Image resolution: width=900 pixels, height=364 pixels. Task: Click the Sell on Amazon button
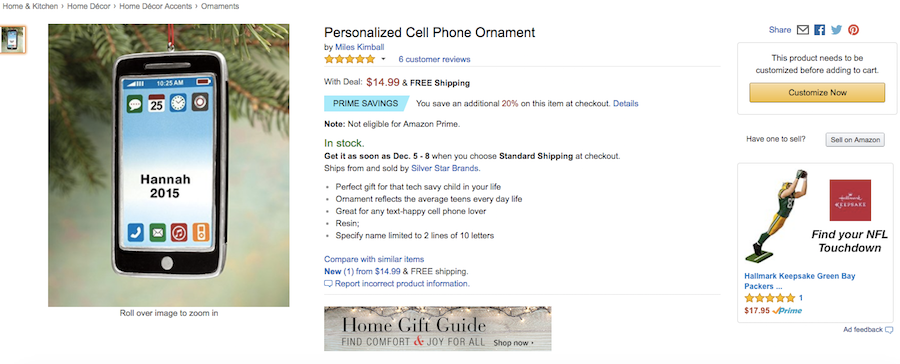point(855,140)
